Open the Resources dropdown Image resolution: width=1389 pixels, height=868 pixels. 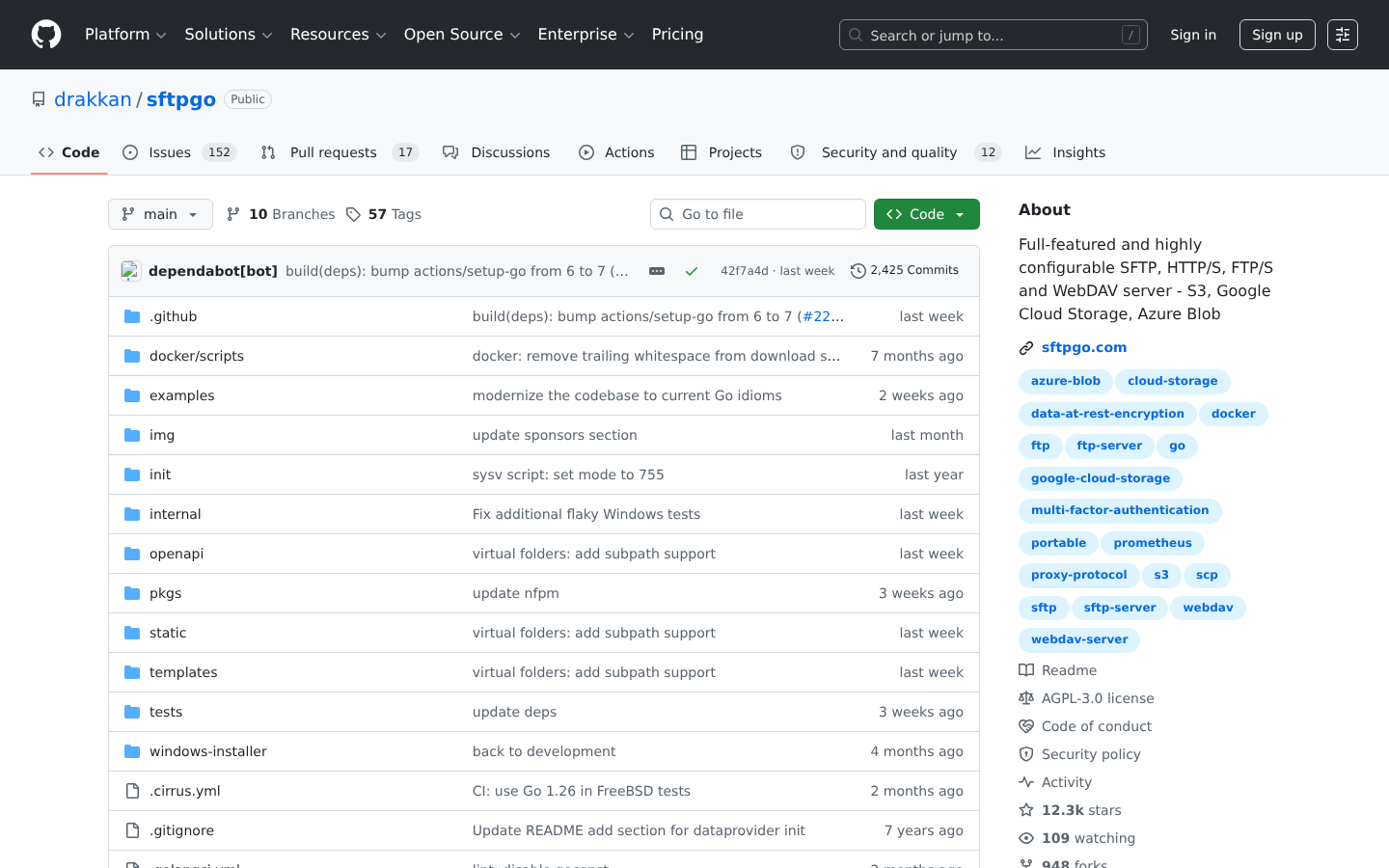pyautogui.click(x=338, y=35)
